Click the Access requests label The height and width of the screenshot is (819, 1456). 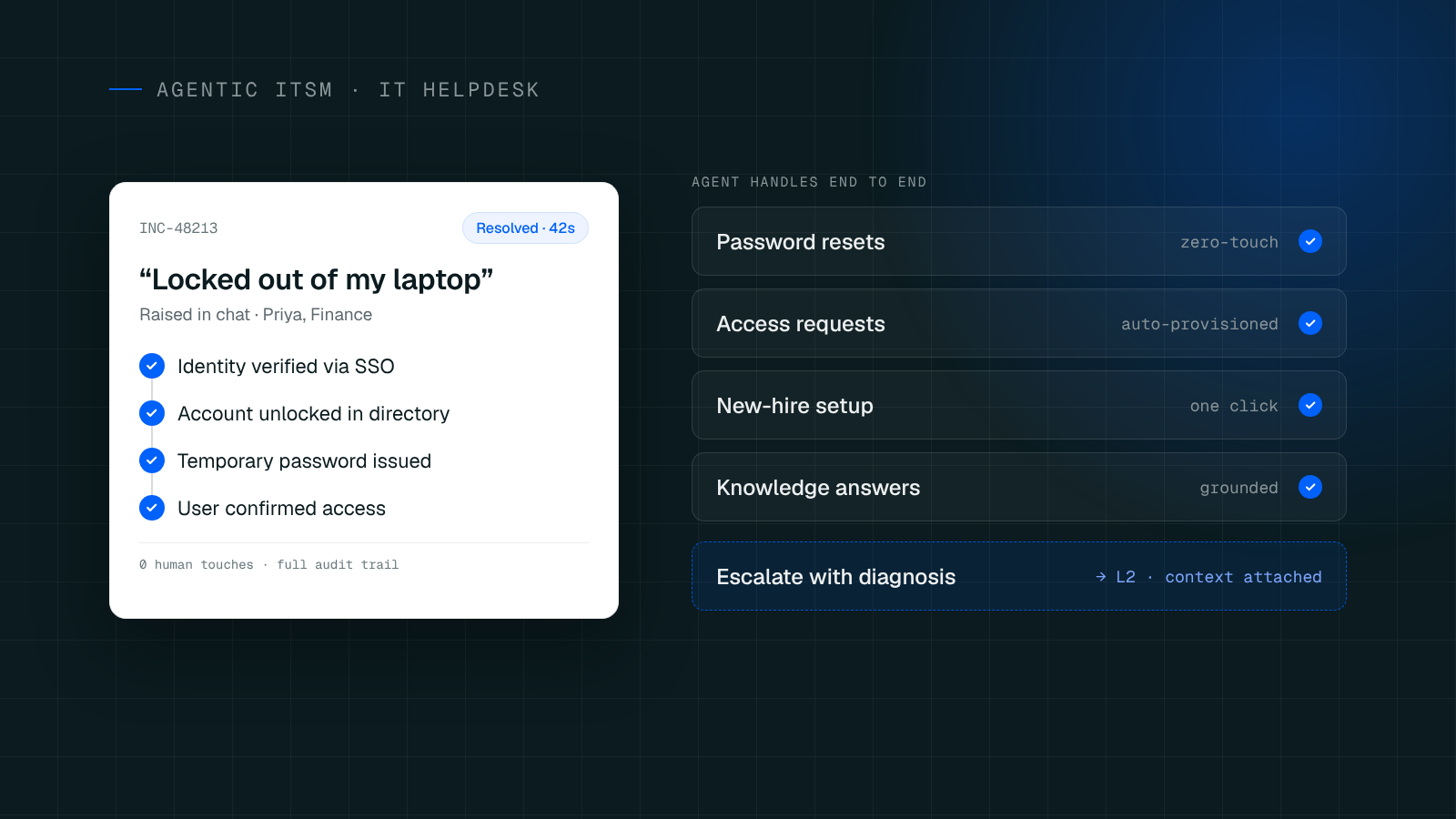click(801, 324)
